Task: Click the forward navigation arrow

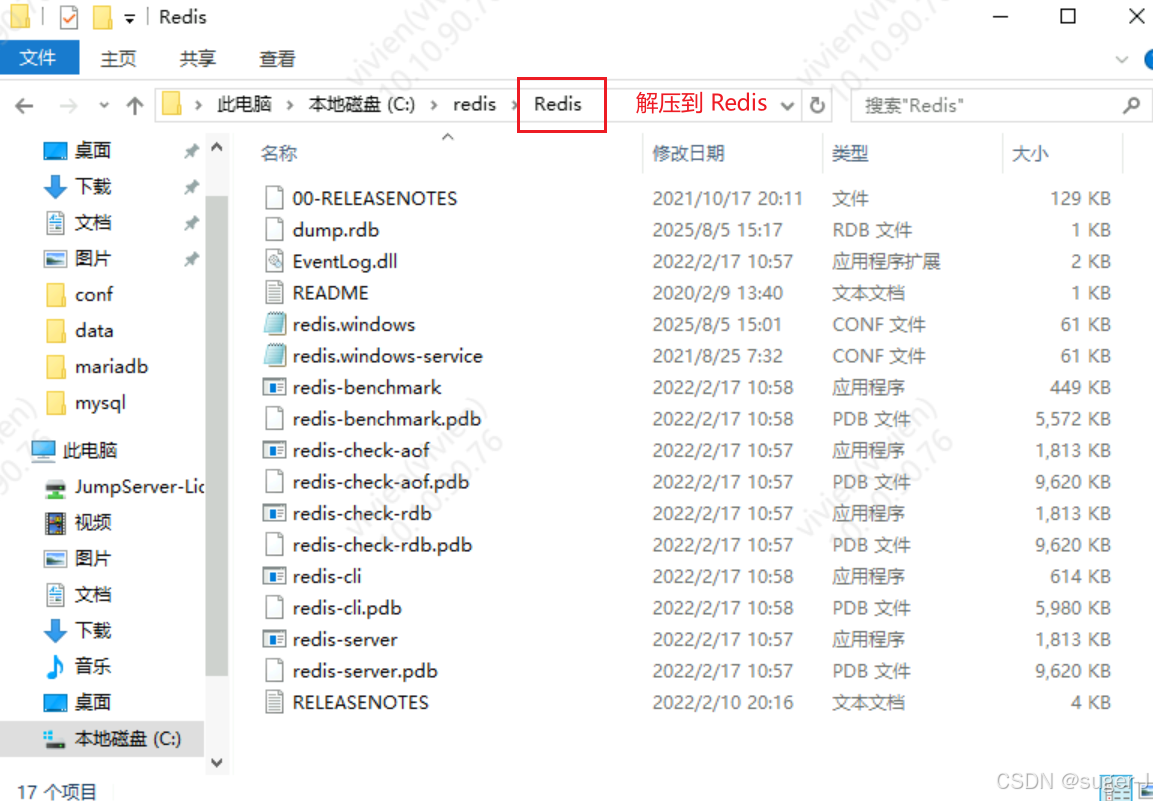Action: click(x=68, y=106)
